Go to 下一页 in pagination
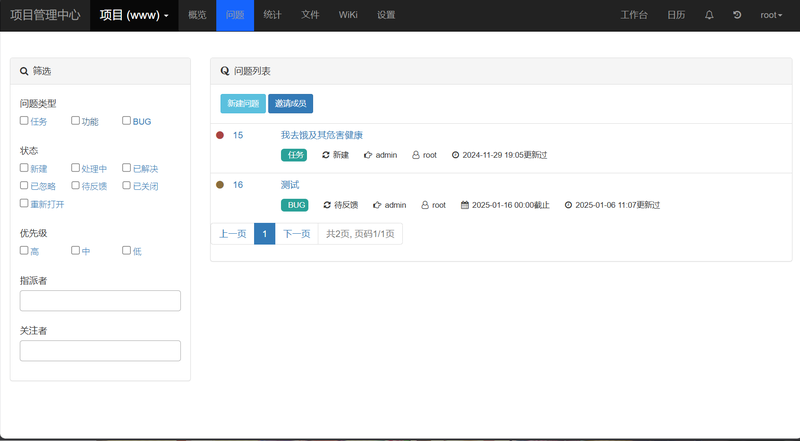Screen dimensions: 800x441 click(x=296, y=234)
